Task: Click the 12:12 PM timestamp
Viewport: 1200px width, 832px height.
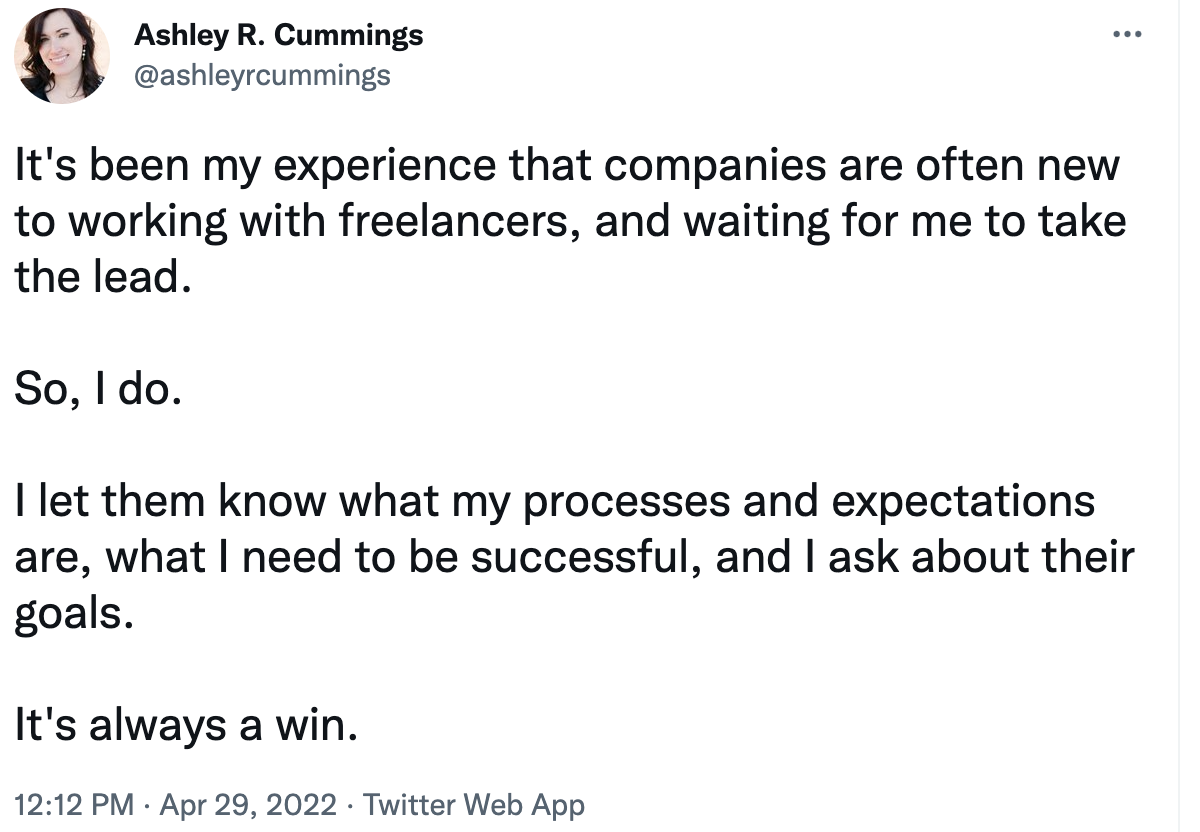Action: coord(73,805)
